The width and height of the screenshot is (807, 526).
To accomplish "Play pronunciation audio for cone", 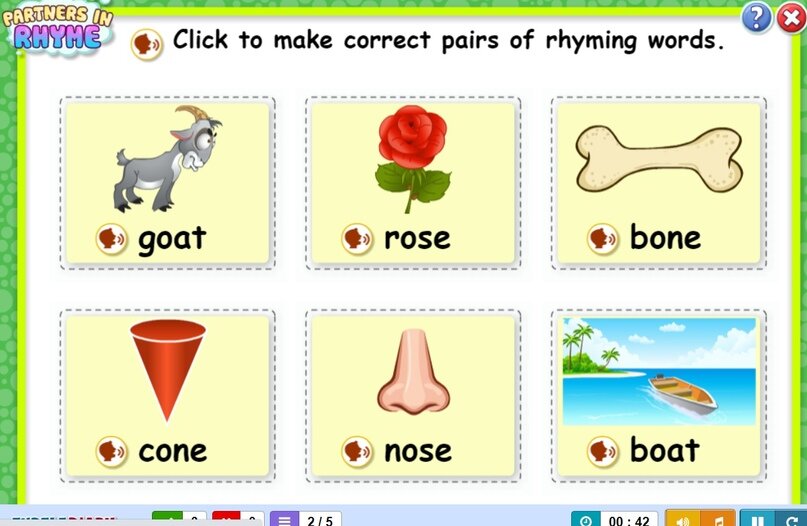I will pos(111,452).
